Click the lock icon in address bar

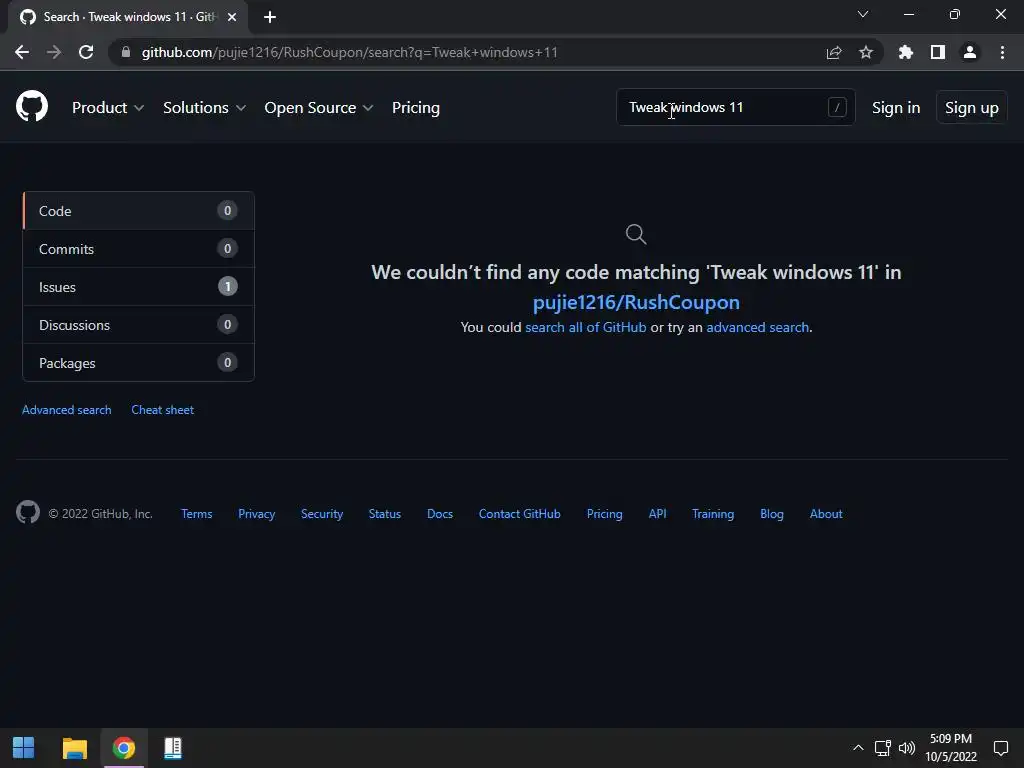126,52
